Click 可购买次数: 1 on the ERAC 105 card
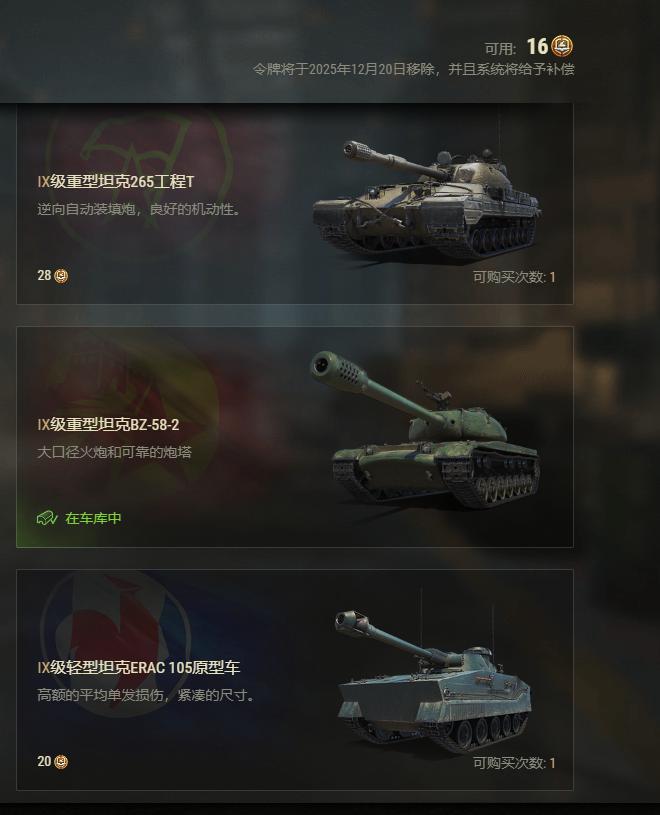 (x=514, y=763)
